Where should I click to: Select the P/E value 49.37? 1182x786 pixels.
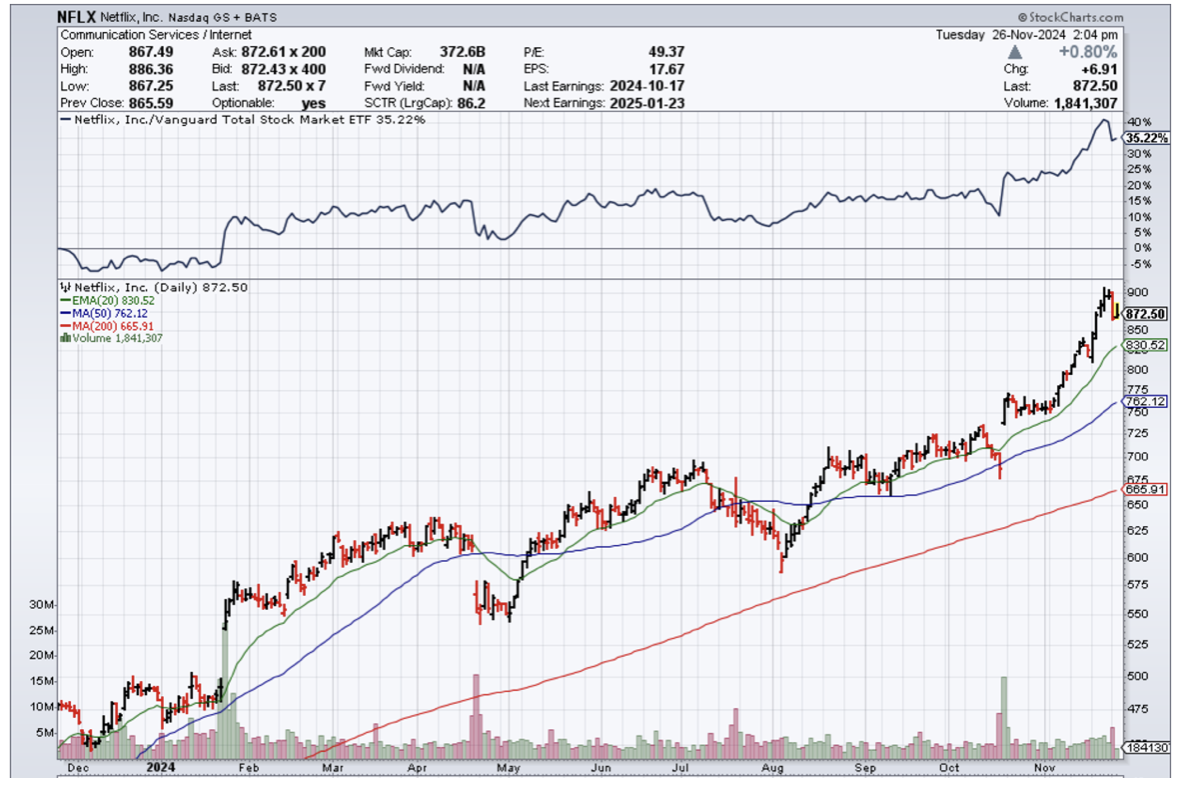pyautogui.click(x=666, y=52)
